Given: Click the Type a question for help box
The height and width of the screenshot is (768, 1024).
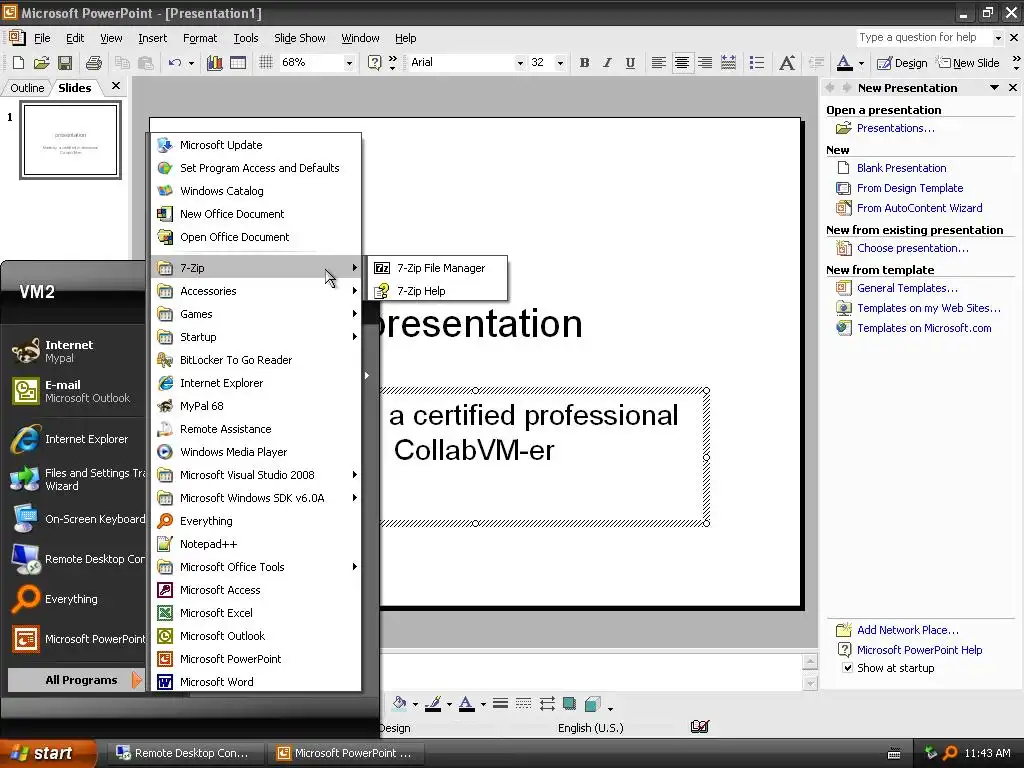Looking at the screenshot, I should [x=924, y=37].
